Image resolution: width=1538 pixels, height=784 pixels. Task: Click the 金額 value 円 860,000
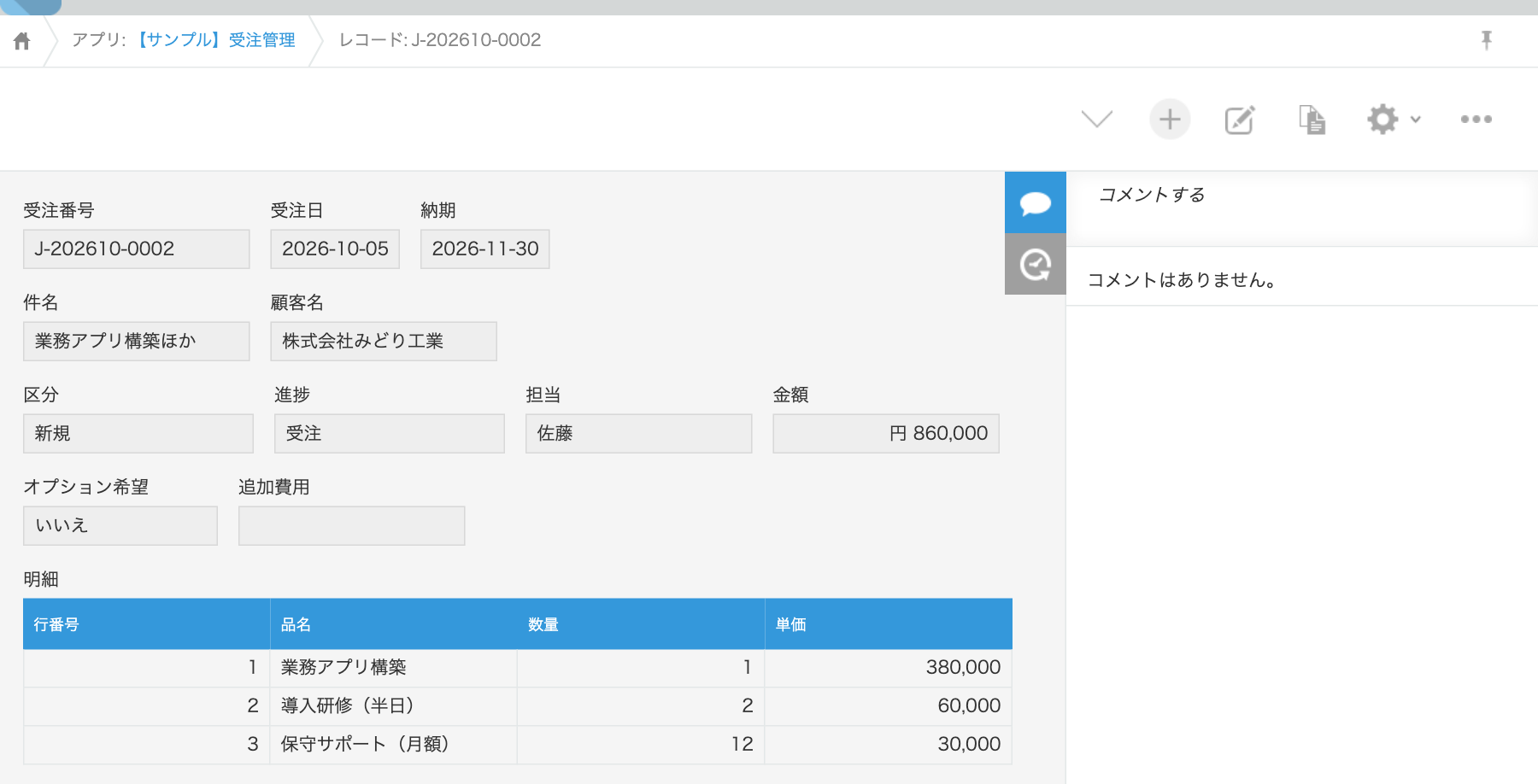pos(886,433)
